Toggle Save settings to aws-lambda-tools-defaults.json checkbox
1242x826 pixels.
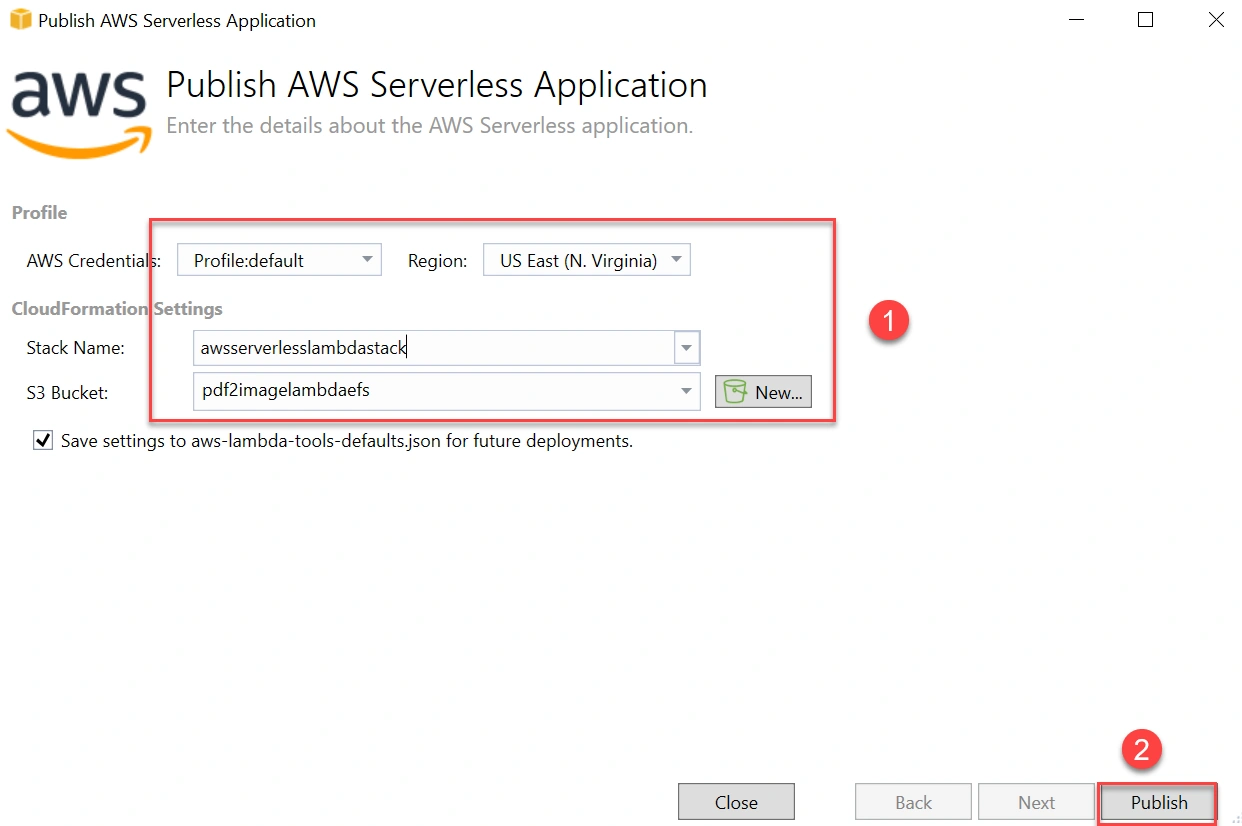[x=43, y=440]
